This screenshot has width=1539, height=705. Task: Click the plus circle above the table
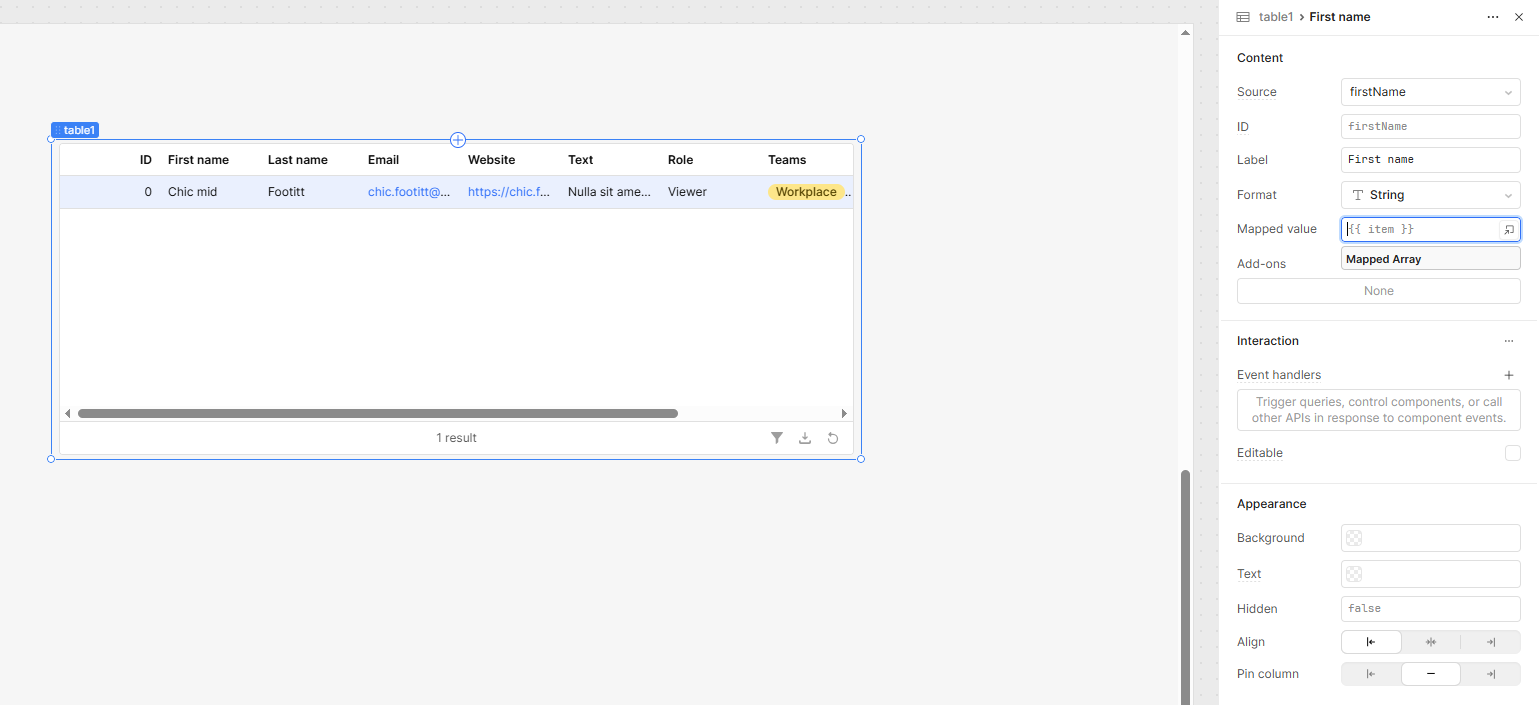point(458,140)
